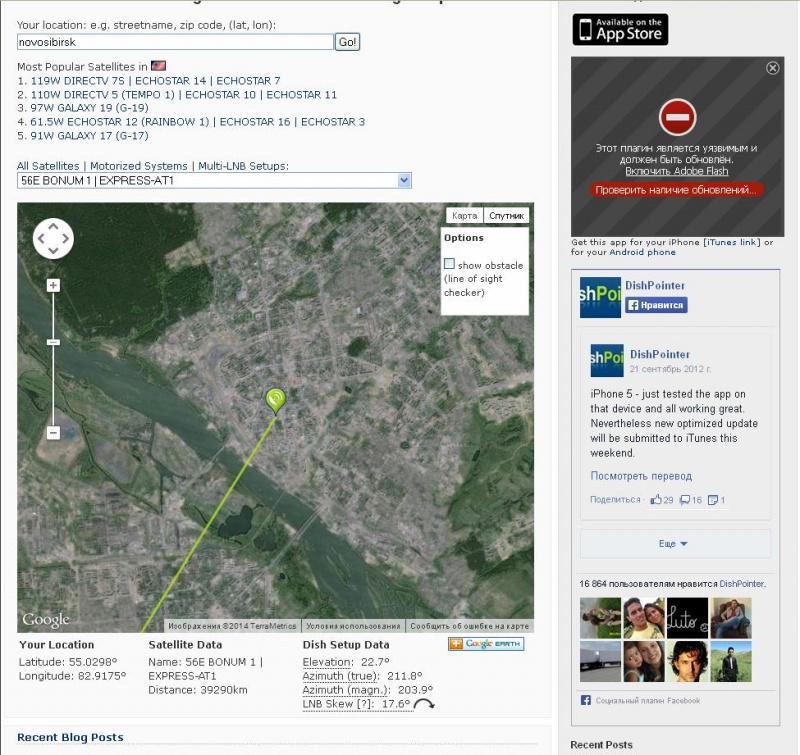The width and height of the screenshot is (800, 755).
Task: Click the map zoom slider handle
Action: pos(53,342)
